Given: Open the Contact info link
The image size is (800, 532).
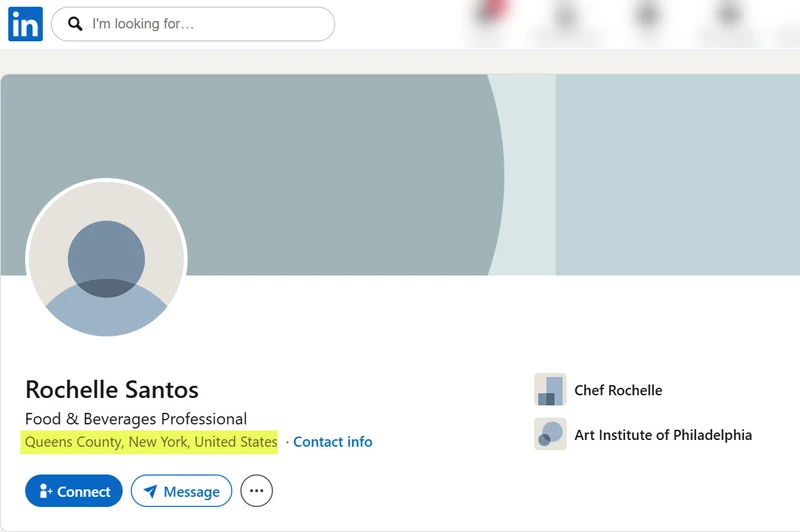Looking at the screenshot, I should click(x=333, y=442).
